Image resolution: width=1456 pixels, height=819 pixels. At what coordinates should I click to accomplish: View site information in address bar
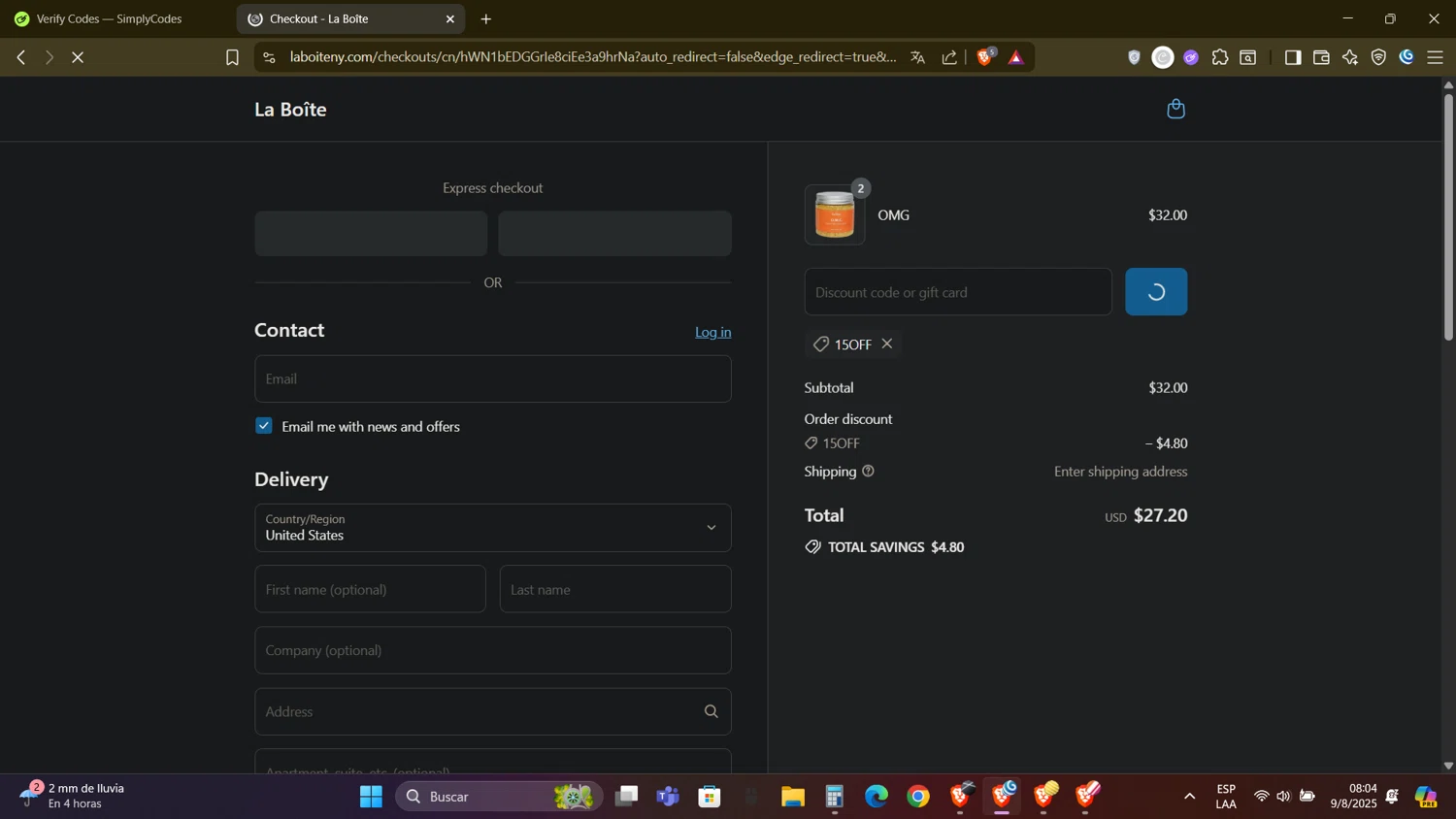[x=270, y=57]
